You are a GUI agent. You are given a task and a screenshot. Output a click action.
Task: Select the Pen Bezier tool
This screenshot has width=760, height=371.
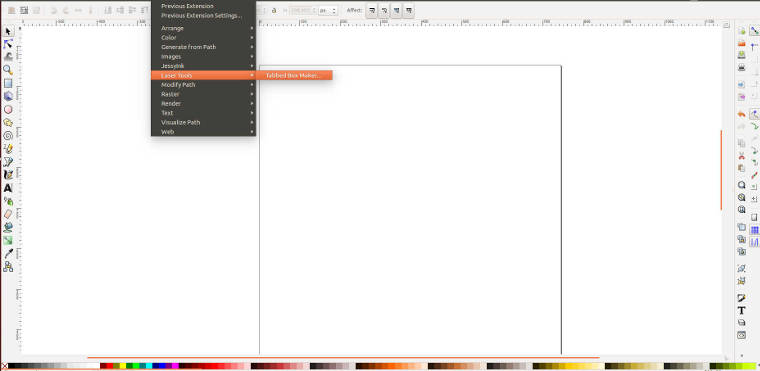click(x=8, y=161)
